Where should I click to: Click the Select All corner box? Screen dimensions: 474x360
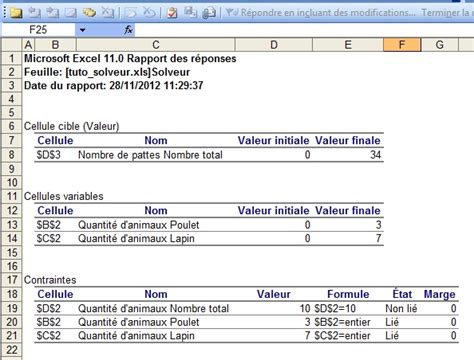12,45
